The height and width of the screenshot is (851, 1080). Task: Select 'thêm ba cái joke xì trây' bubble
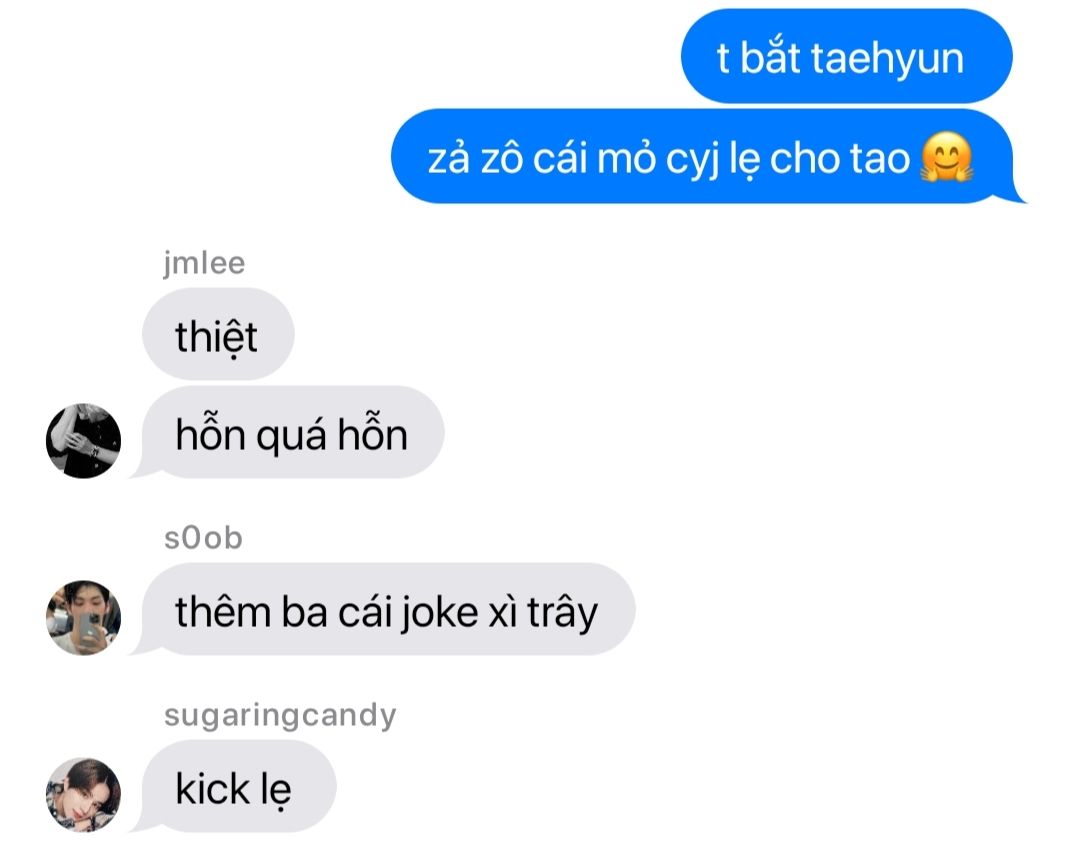click(x=388, y=609)
